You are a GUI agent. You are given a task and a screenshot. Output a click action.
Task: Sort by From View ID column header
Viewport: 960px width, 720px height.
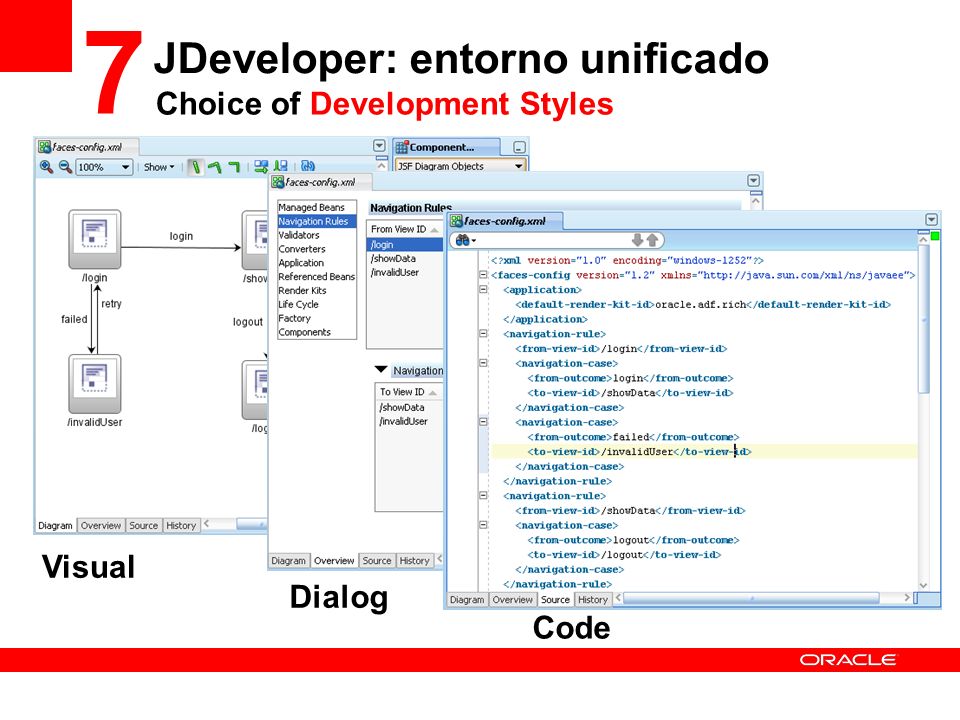point(405,229)
